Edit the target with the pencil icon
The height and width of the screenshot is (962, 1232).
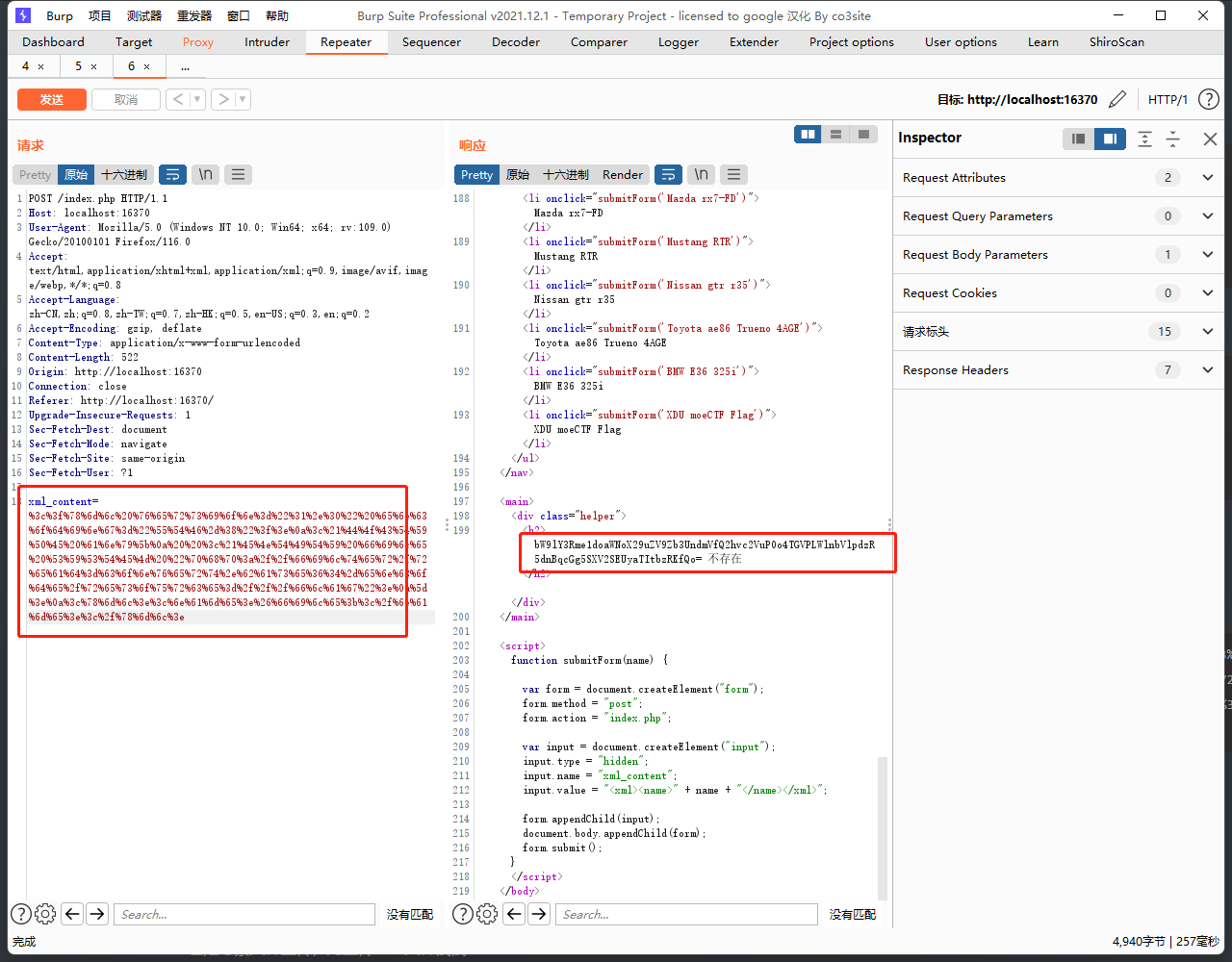click(1117, 99)
